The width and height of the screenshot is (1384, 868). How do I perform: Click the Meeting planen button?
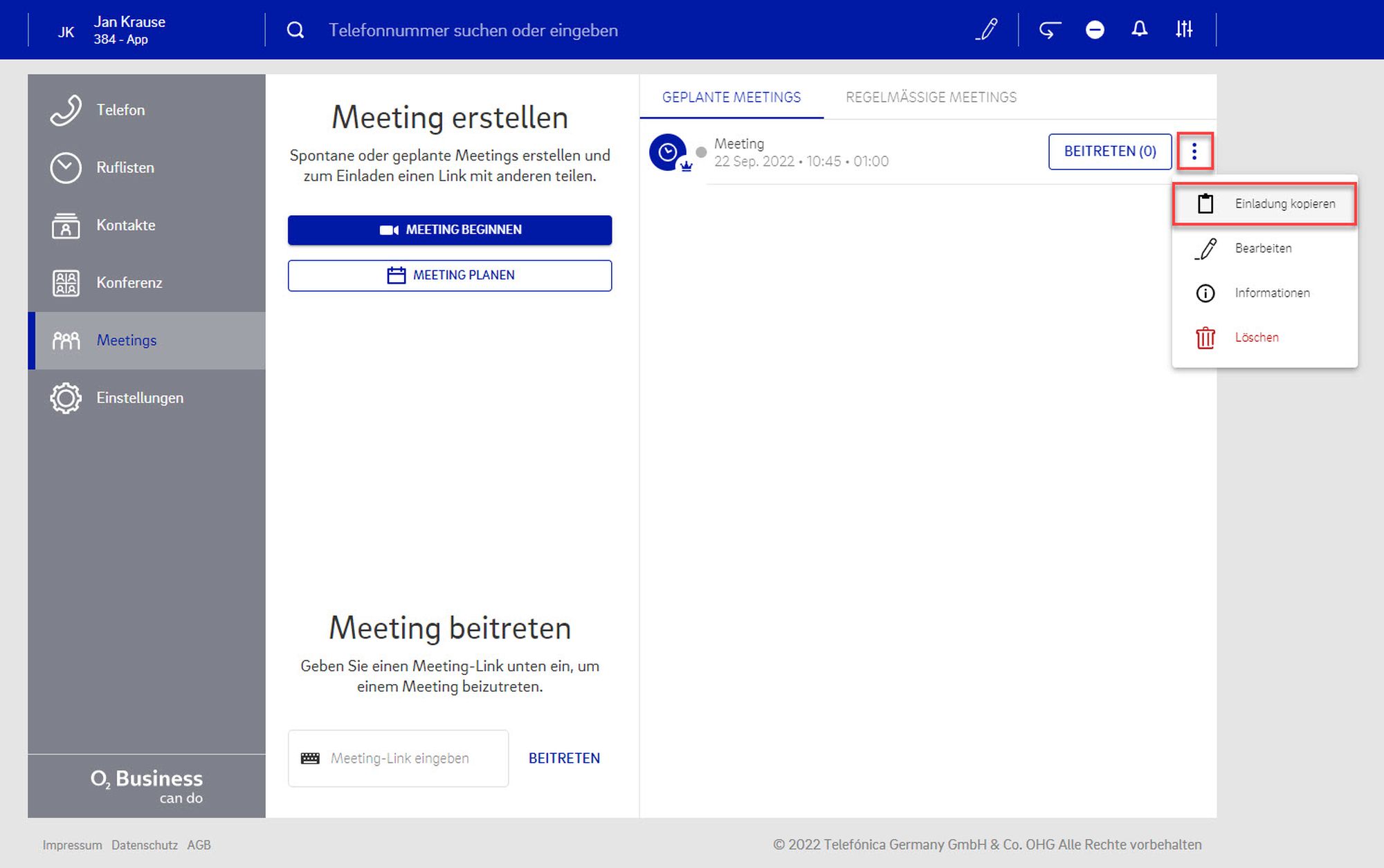coord(450,275)
